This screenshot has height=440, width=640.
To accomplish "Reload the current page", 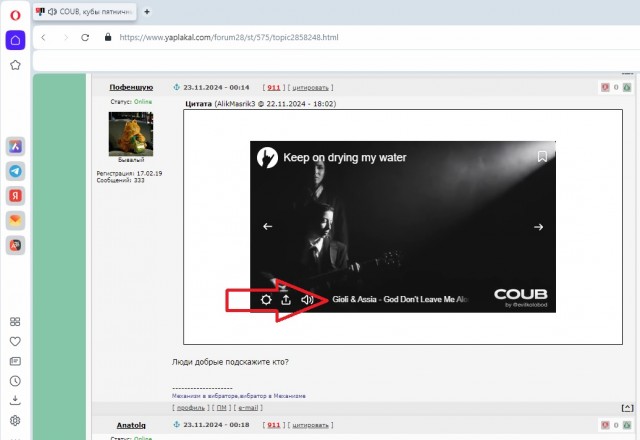I will pos(85,38).
